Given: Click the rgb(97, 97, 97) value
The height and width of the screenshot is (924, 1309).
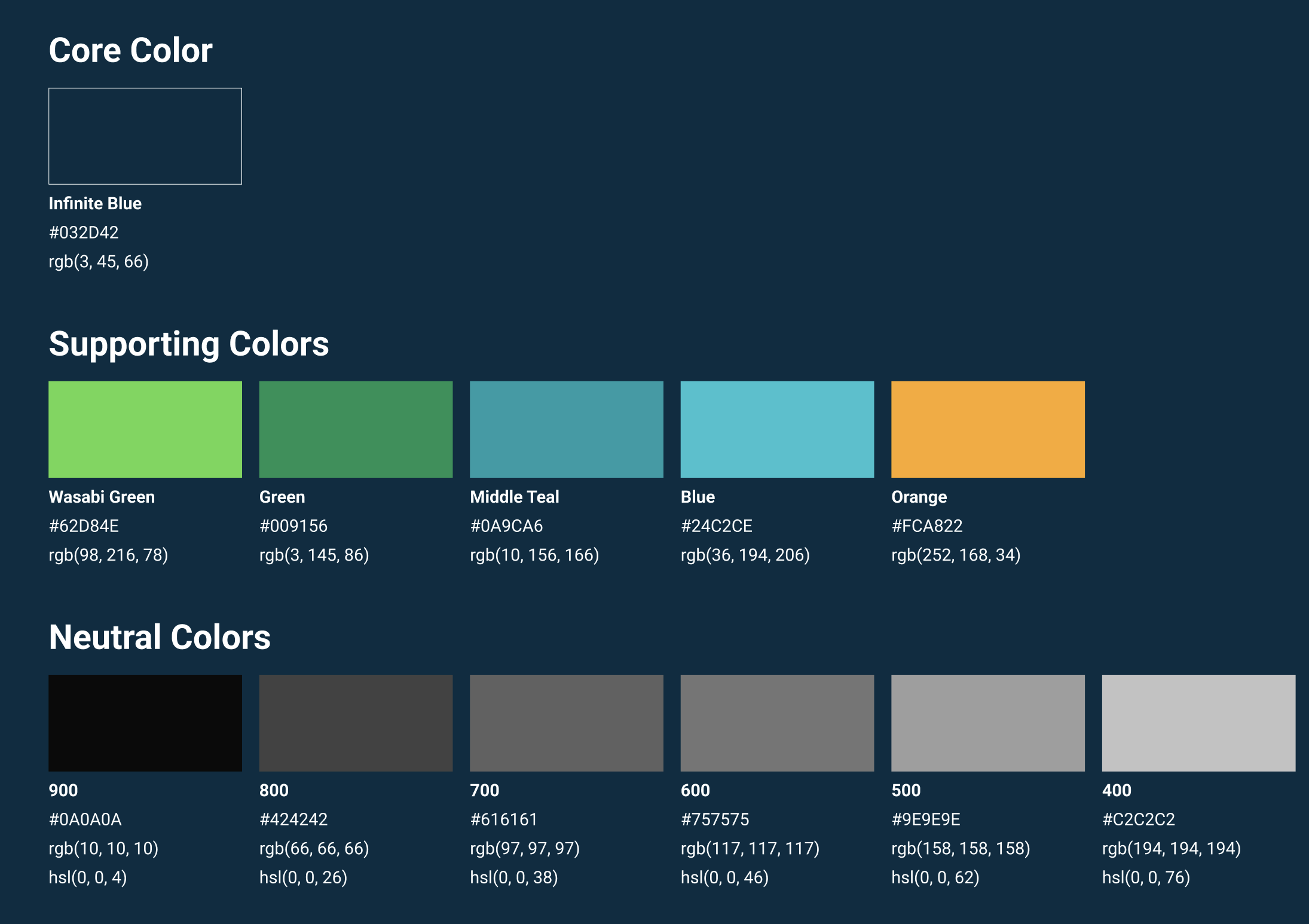Looking at the screenshot, I should pos(525,849).
